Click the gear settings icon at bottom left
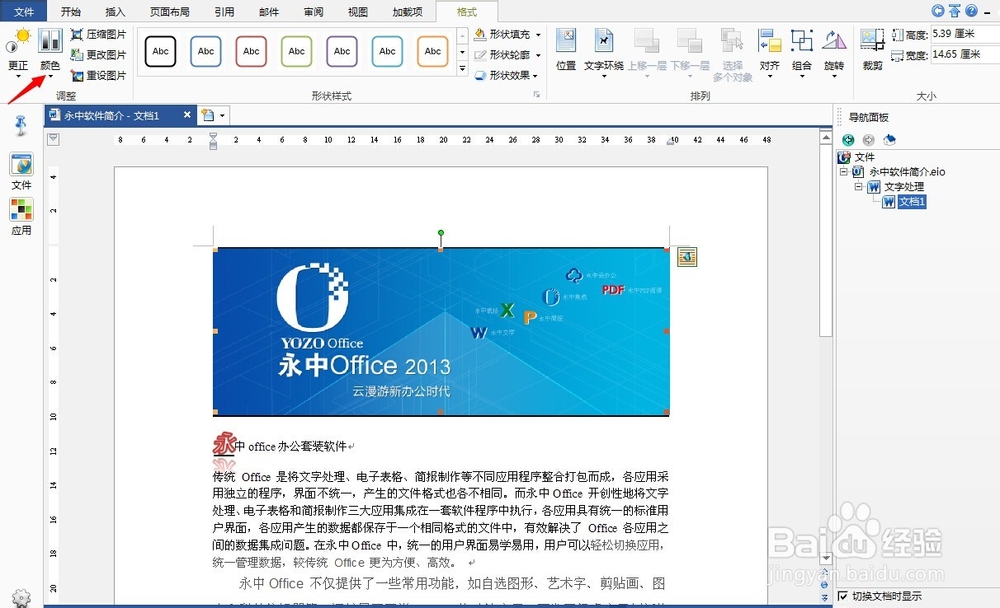This screenshot has width=1000, height=608. pyautogui.click(x=21, y=598)
